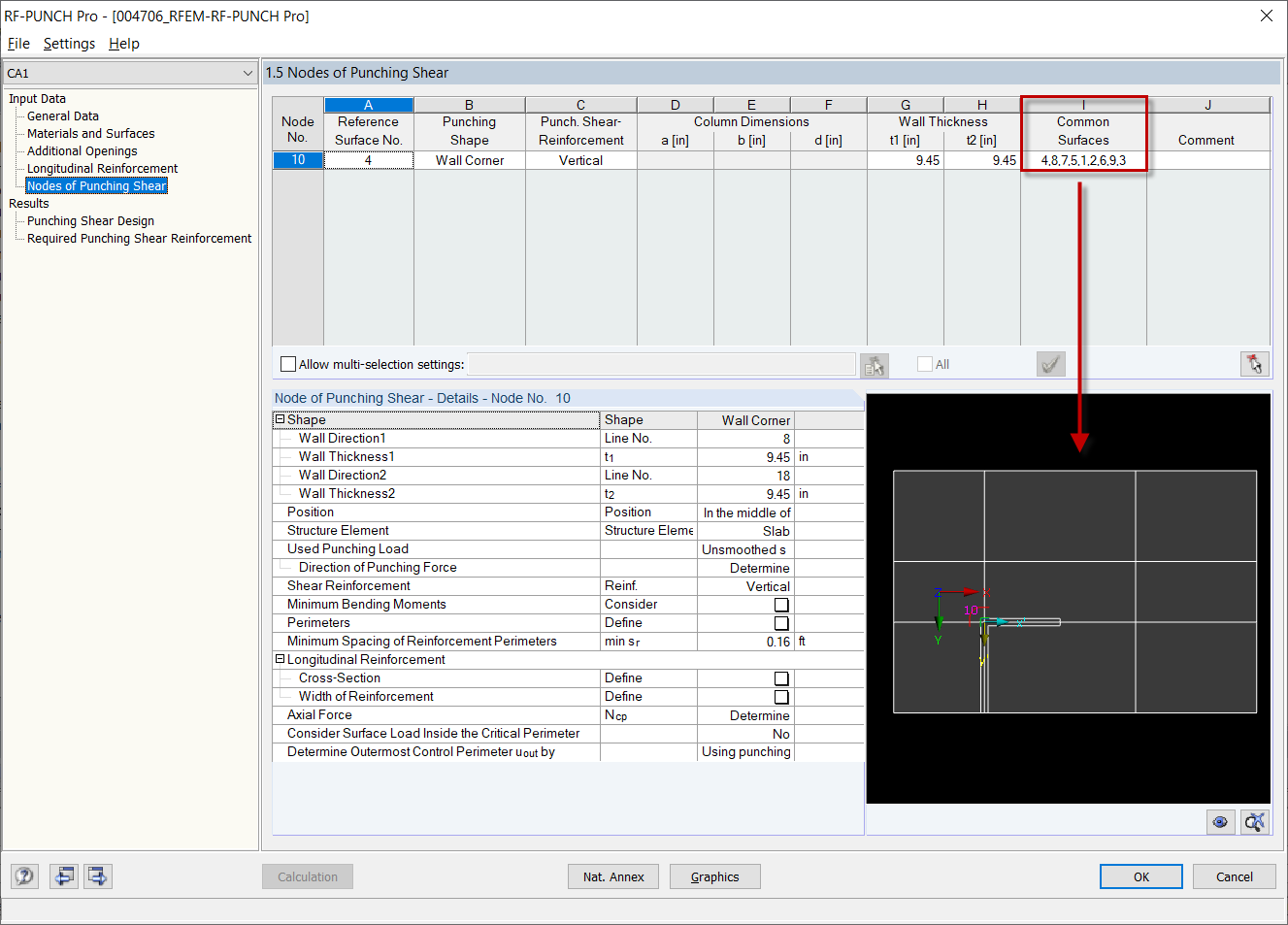Viewport: 1288px width, 925px height.
Task: Enable Allow multi-selection settings
Action: click(287, 364)
